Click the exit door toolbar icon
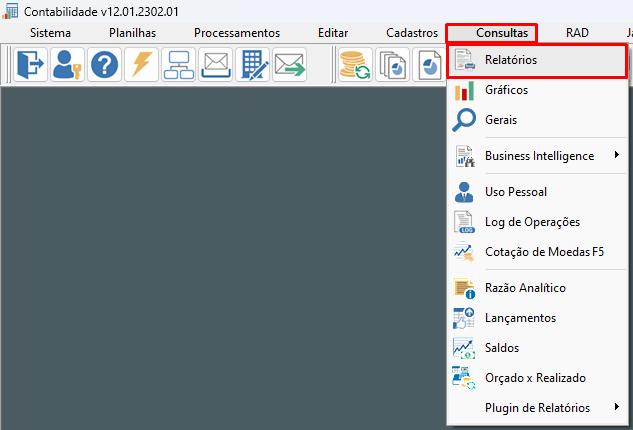The image size is (633, 430). 31,65
